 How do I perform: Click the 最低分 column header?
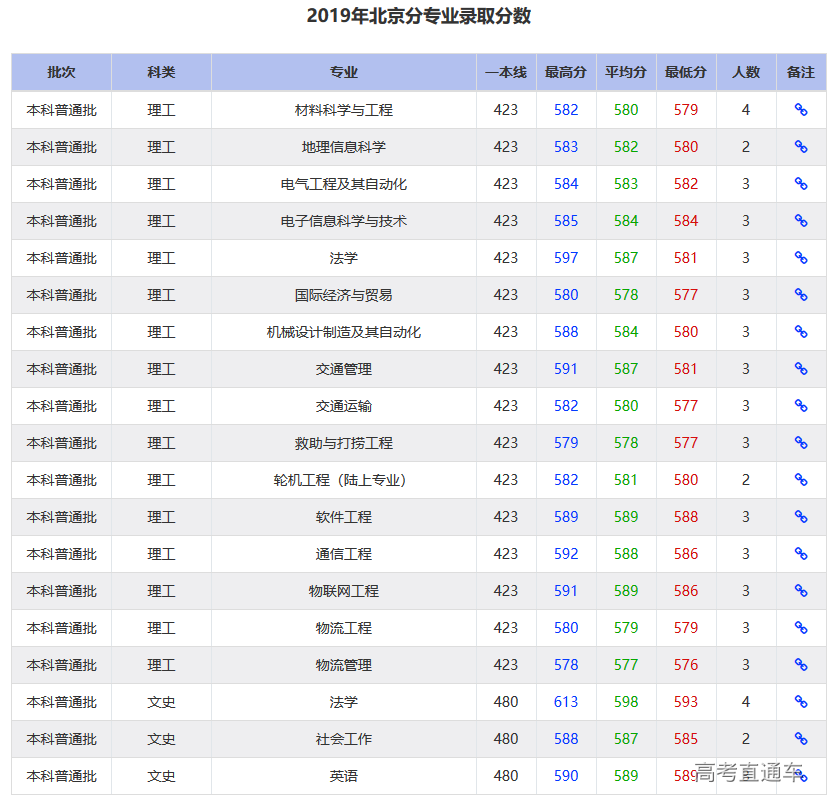(x=686, y=72)
